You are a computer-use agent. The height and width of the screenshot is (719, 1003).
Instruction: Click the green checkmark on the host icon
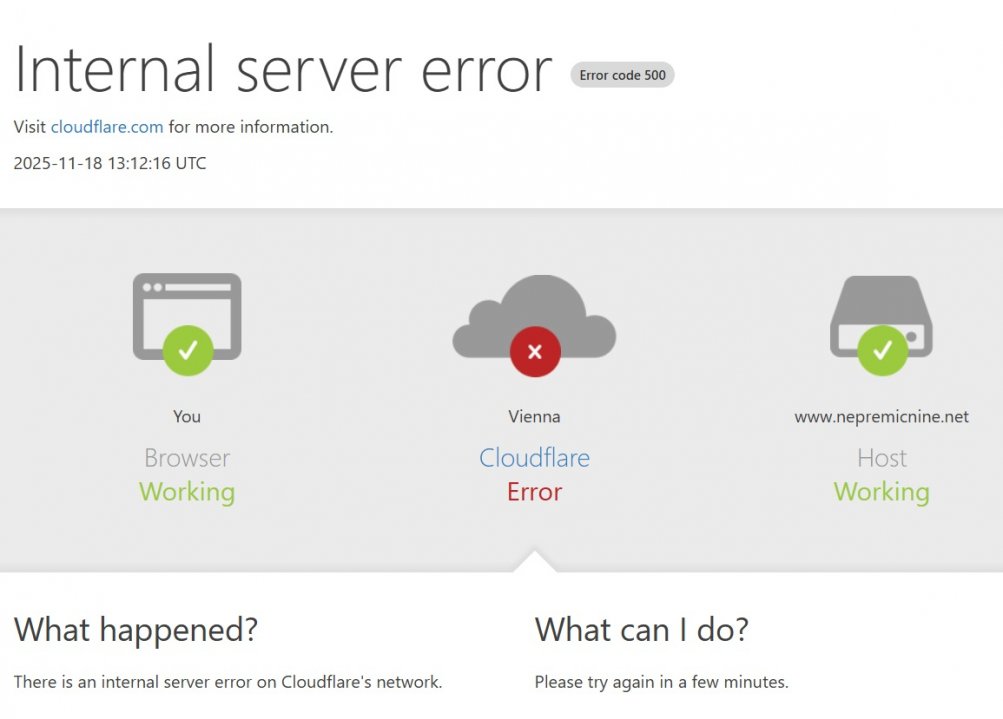click(x=882, y=350)
